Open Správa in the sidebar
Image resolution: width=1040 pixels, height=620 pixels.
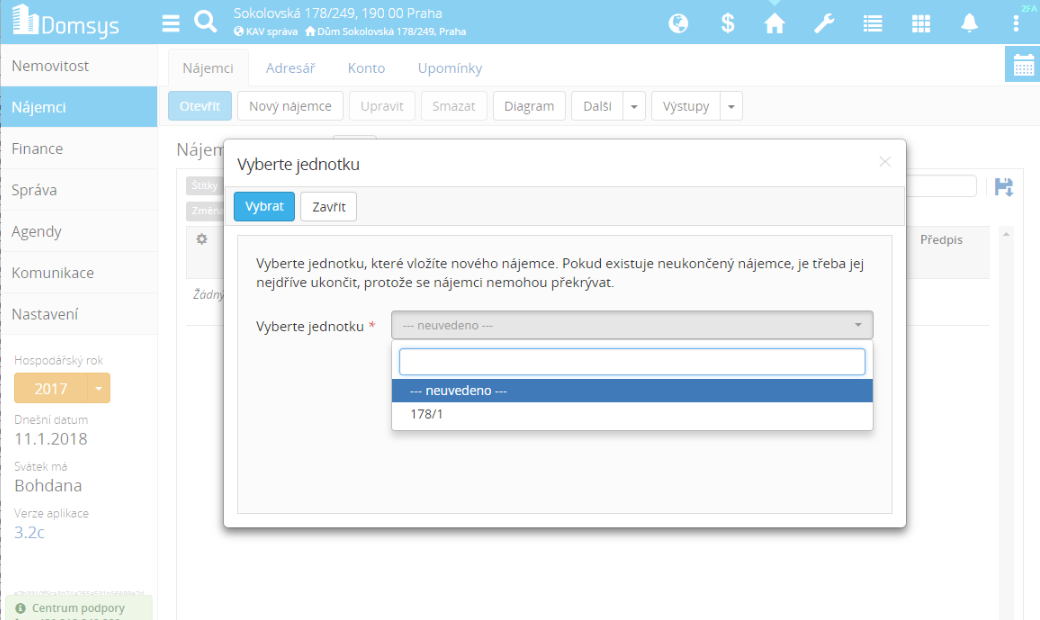78,190
